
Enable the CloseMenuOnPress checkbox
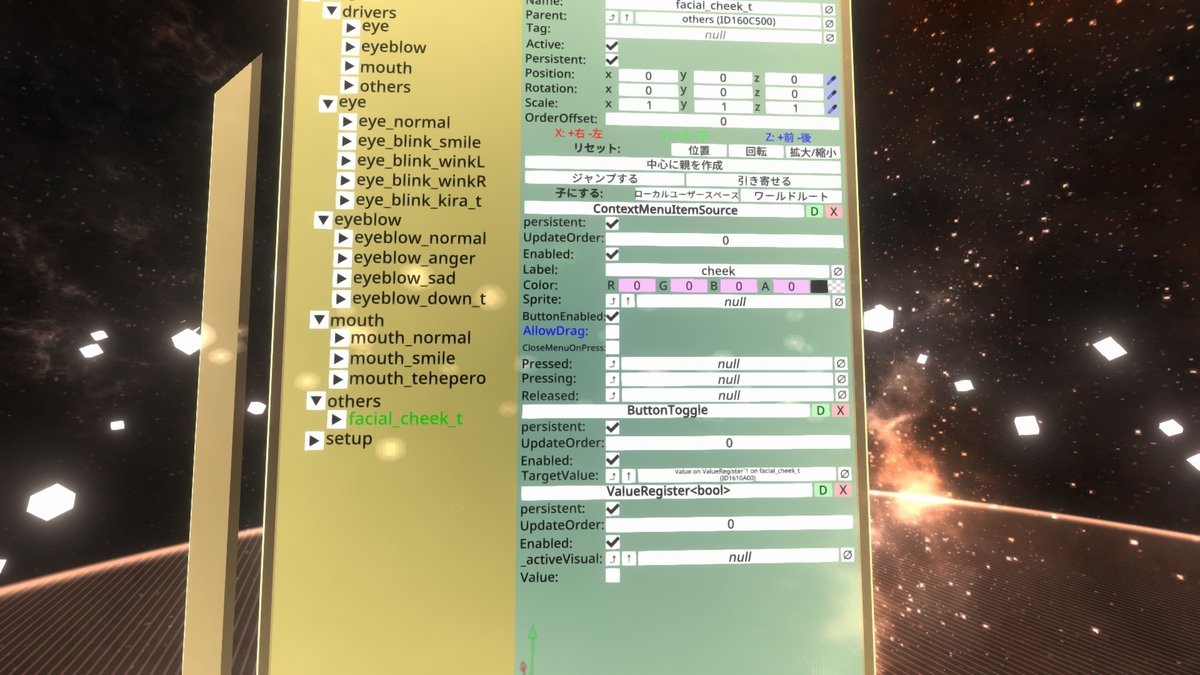(x=613, y=347)
